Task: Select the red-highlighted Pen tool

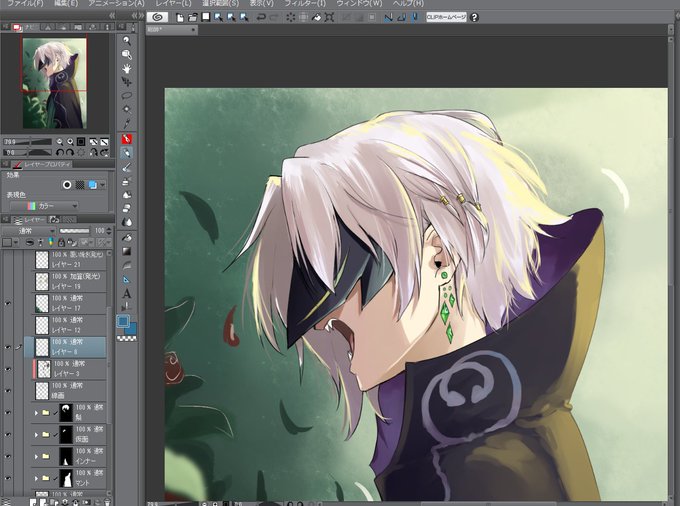Action: point(127,139)
